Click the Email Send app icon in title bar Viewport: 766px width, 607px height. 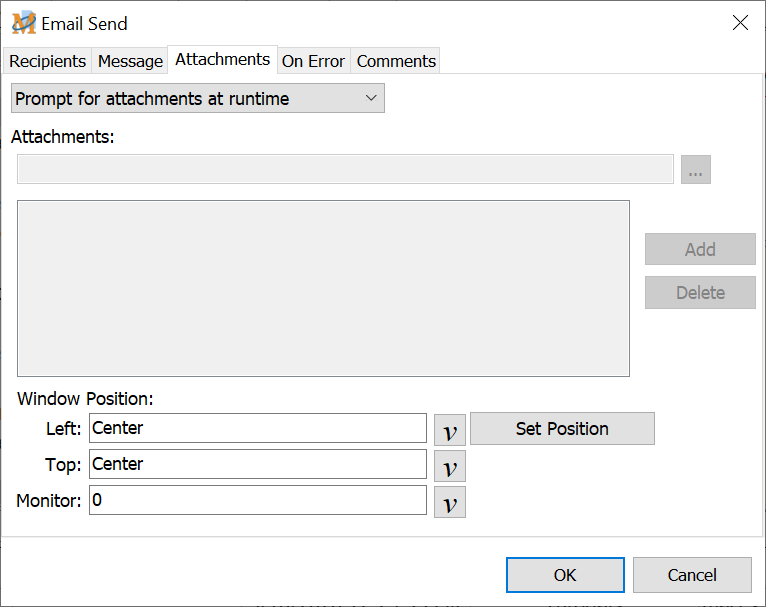coord(24,23)
